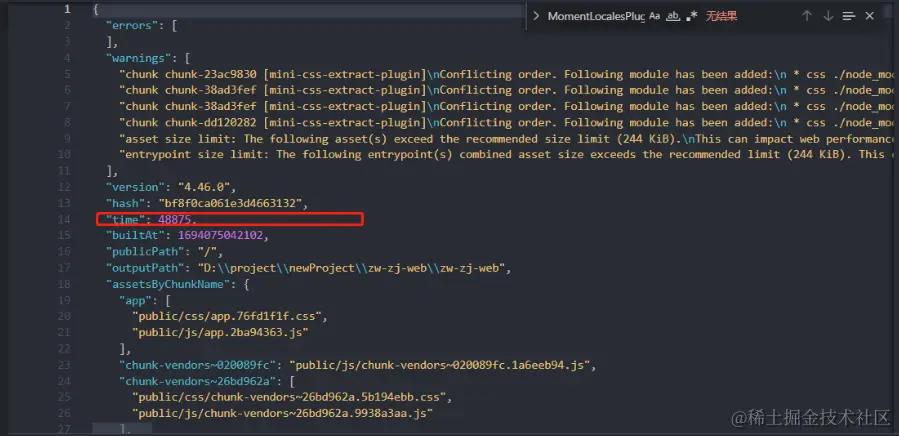The image size is (899, 436).
Task: Click the version value "4.46.0"
Action: coord(206,187)
